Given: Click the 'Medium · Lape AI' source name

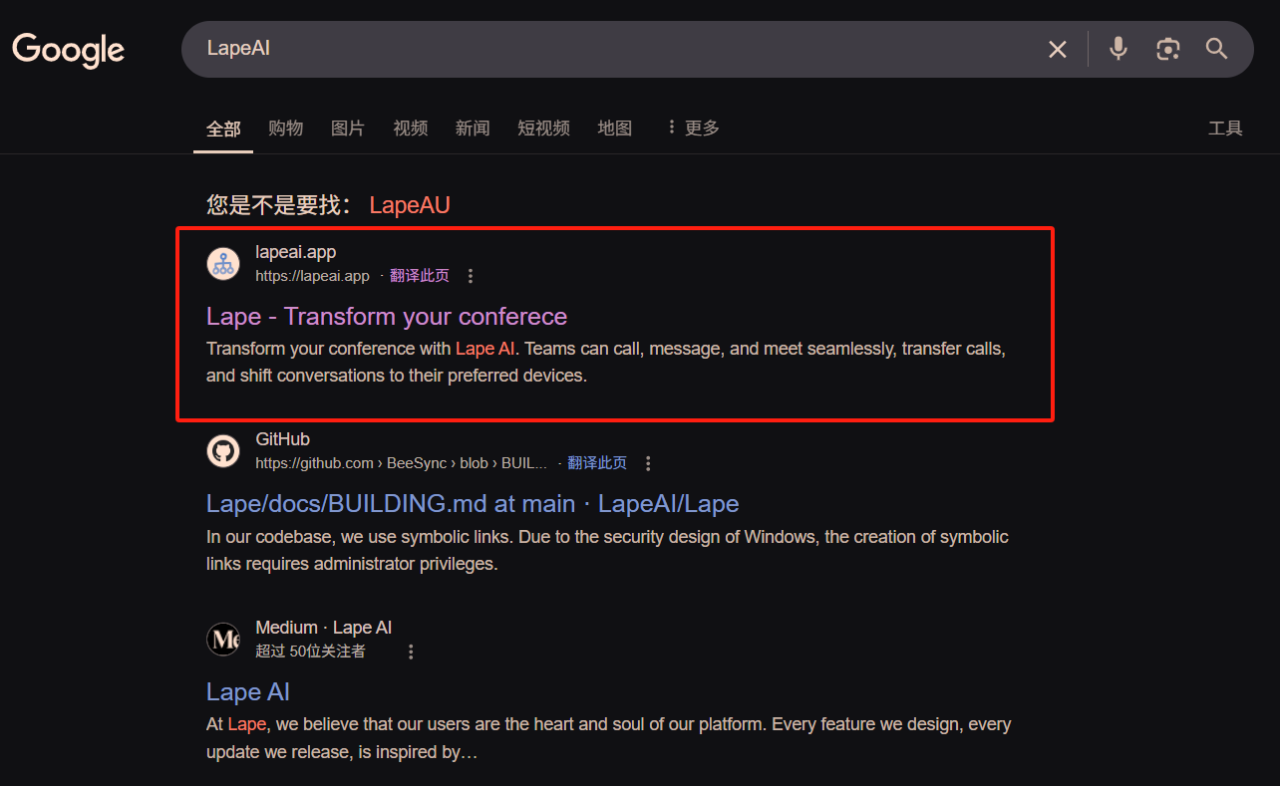Looking at the screenshot, I should (323, 627).
